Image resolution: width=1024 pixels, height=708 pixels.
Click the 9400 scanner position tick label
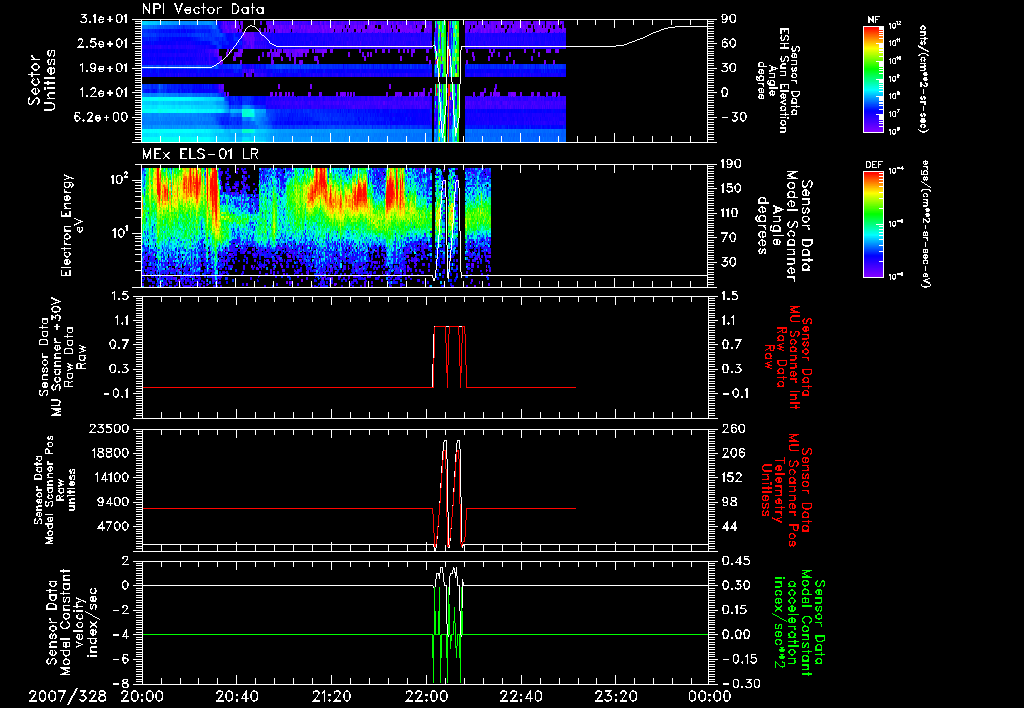coord(114,502)
